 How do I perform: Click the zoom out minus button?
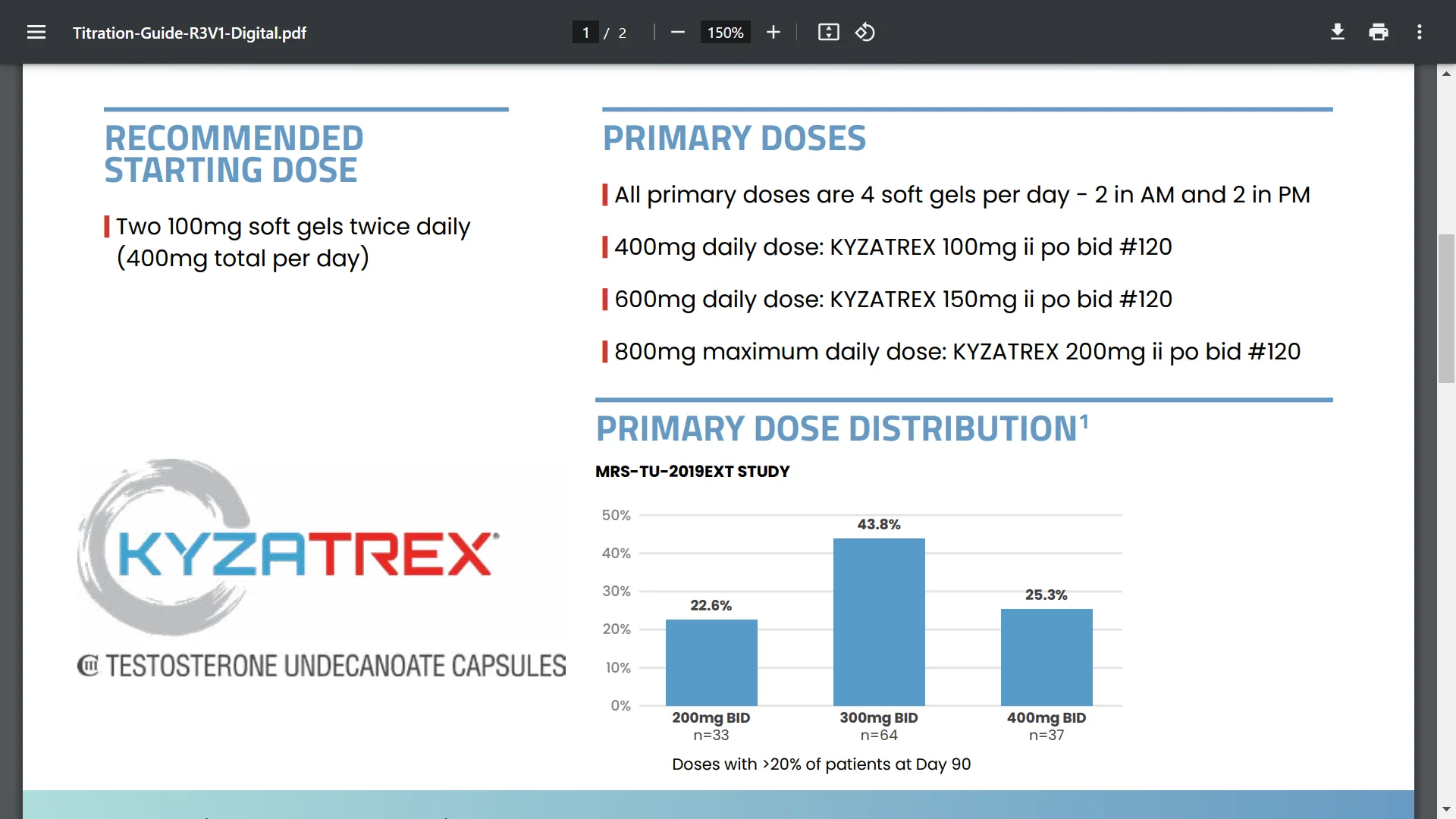click(678, 33)
